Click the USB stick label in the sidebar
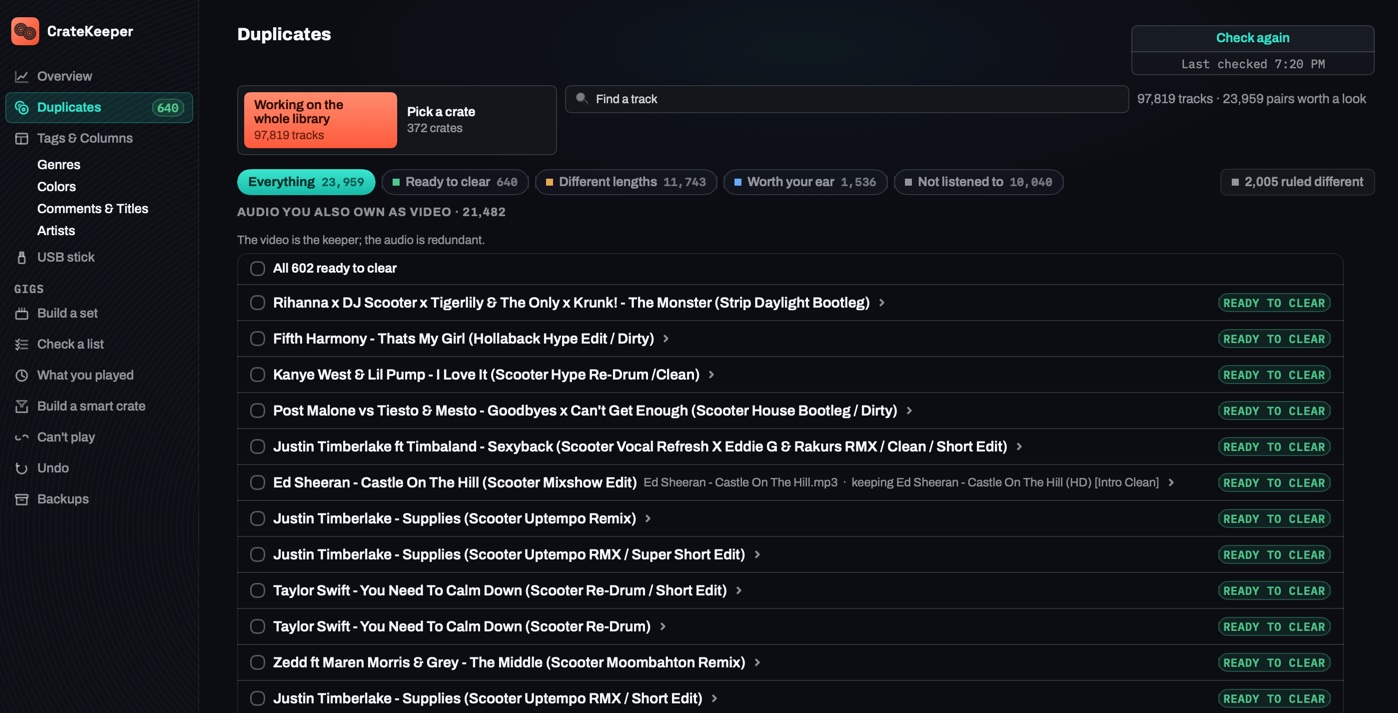 (x=66, y=257)
